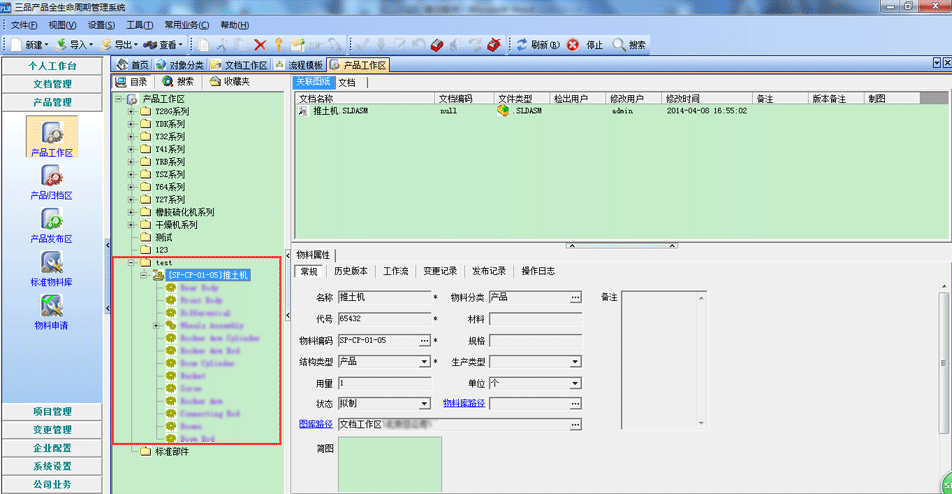Open the 产品归档区 sidebar icon

point(52,181)
